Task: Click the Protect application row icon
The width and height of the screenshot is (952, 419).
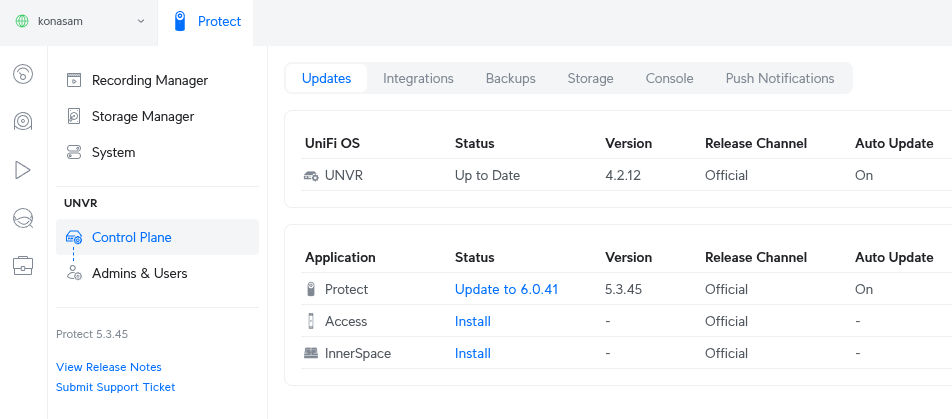Action: (311, 289)
